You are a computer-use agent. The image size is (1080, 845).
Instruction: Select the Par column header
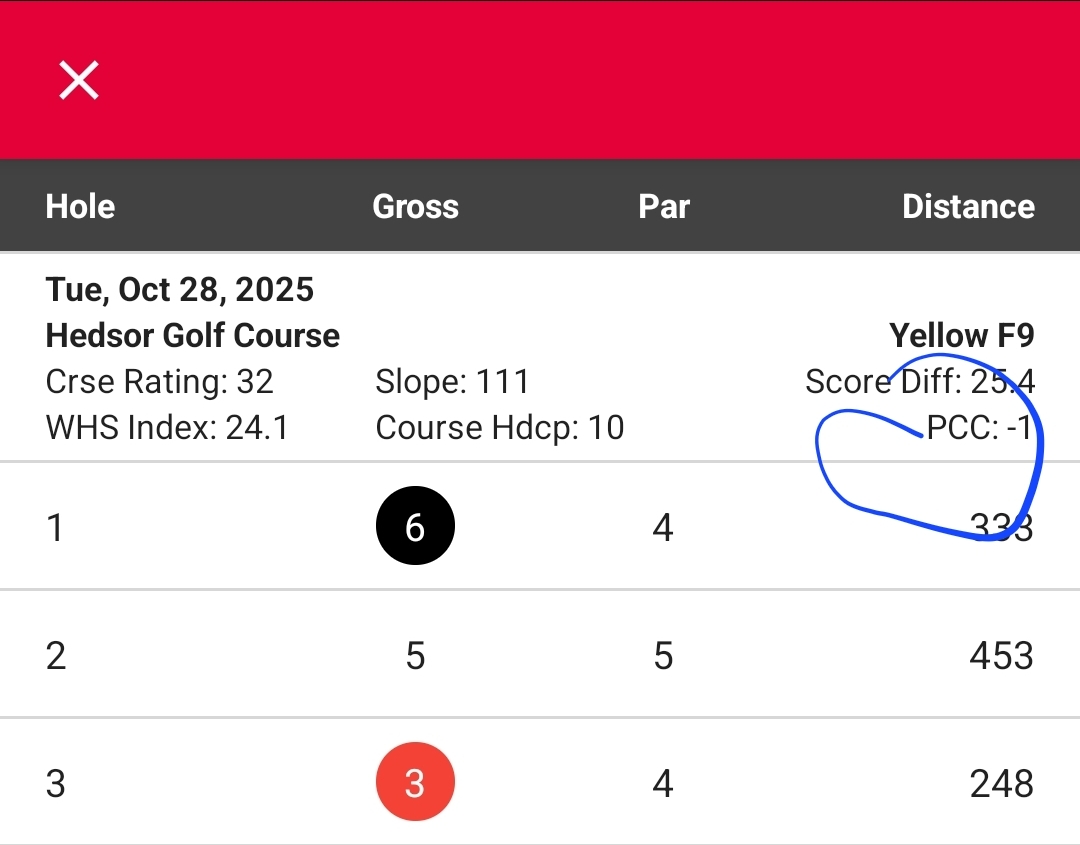click(664, 207)
